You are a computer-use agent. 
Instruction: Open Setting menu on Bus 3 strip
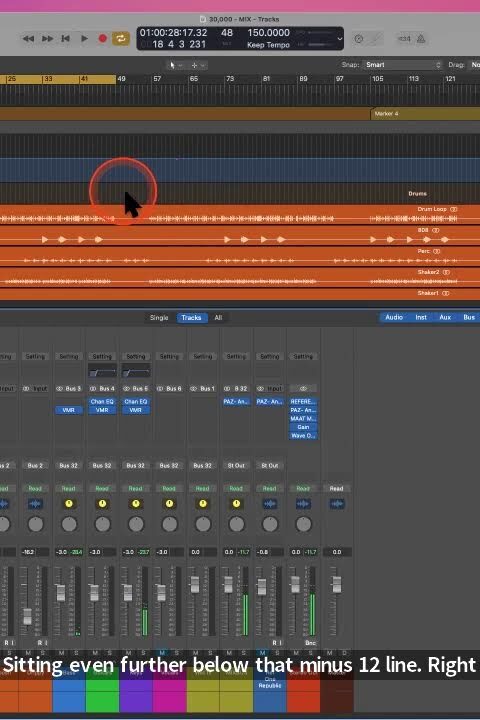point(68,357)
